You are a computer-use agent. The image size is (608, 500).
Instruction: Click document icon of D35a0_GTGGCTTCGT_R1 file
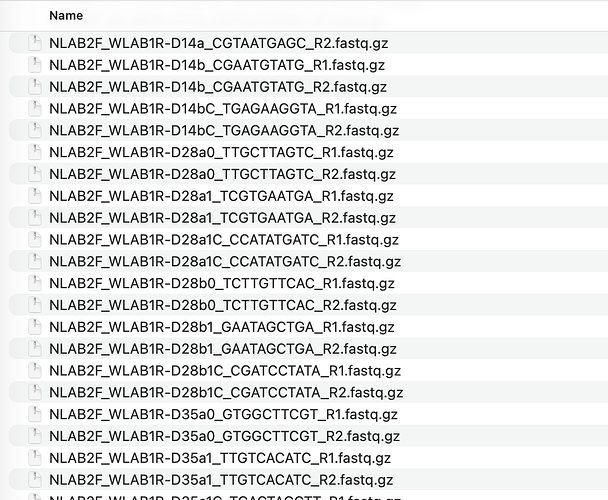pyautogui.click(x=35, y=415)
